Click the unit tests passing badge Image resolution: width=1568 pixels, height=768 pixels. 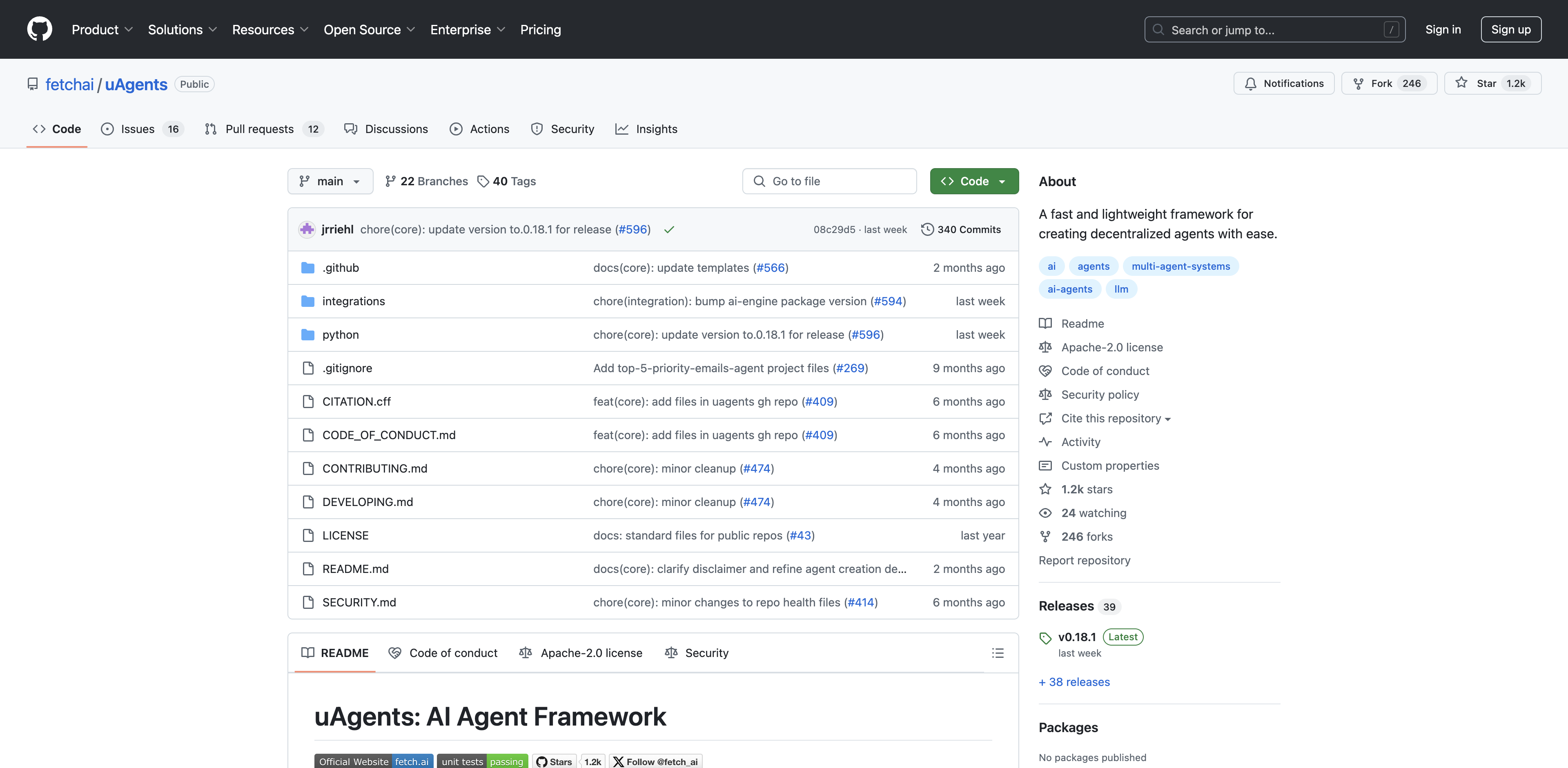click(x=482, y=761)
